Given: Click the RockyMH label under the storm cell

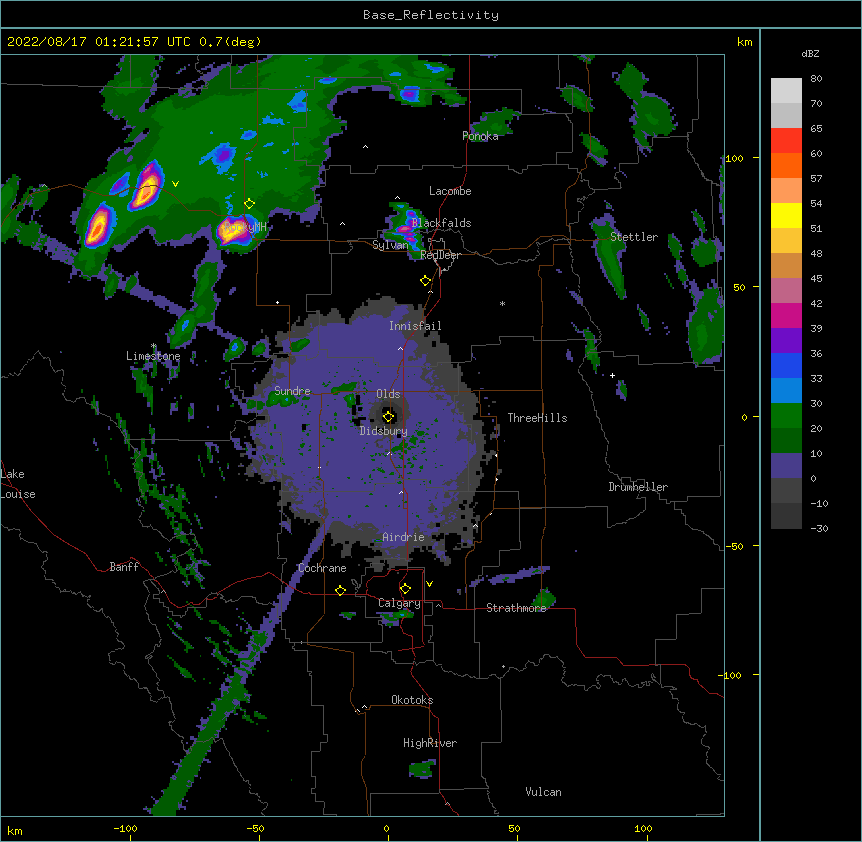Looking at the screenshot, I should pos(246,226).
